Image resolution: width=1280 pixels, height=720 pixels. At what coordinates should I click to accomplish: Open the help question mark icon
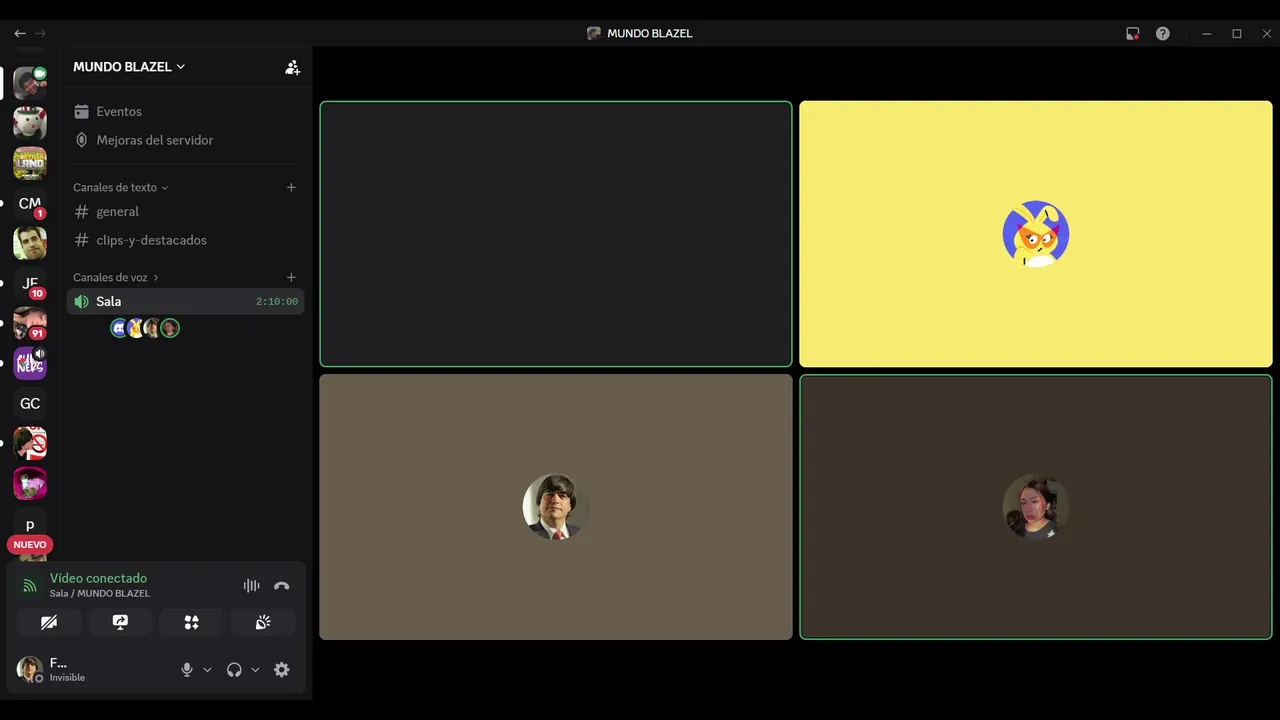point(1163,33)
